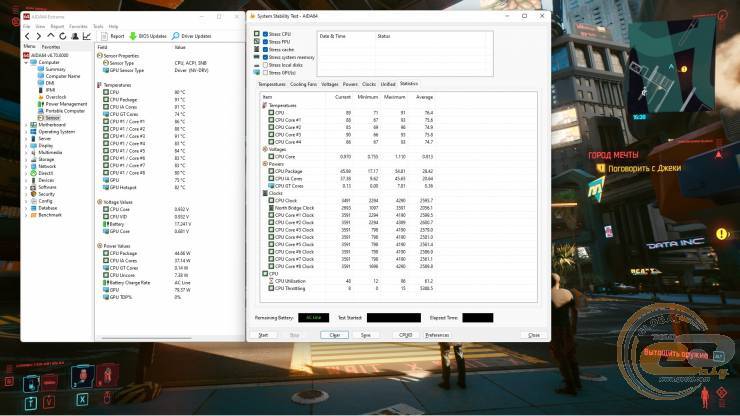Click the Sensor Properties group icon
Viewport: 740px width, 416px height.
pyautogui.click(x=100, y=56)
